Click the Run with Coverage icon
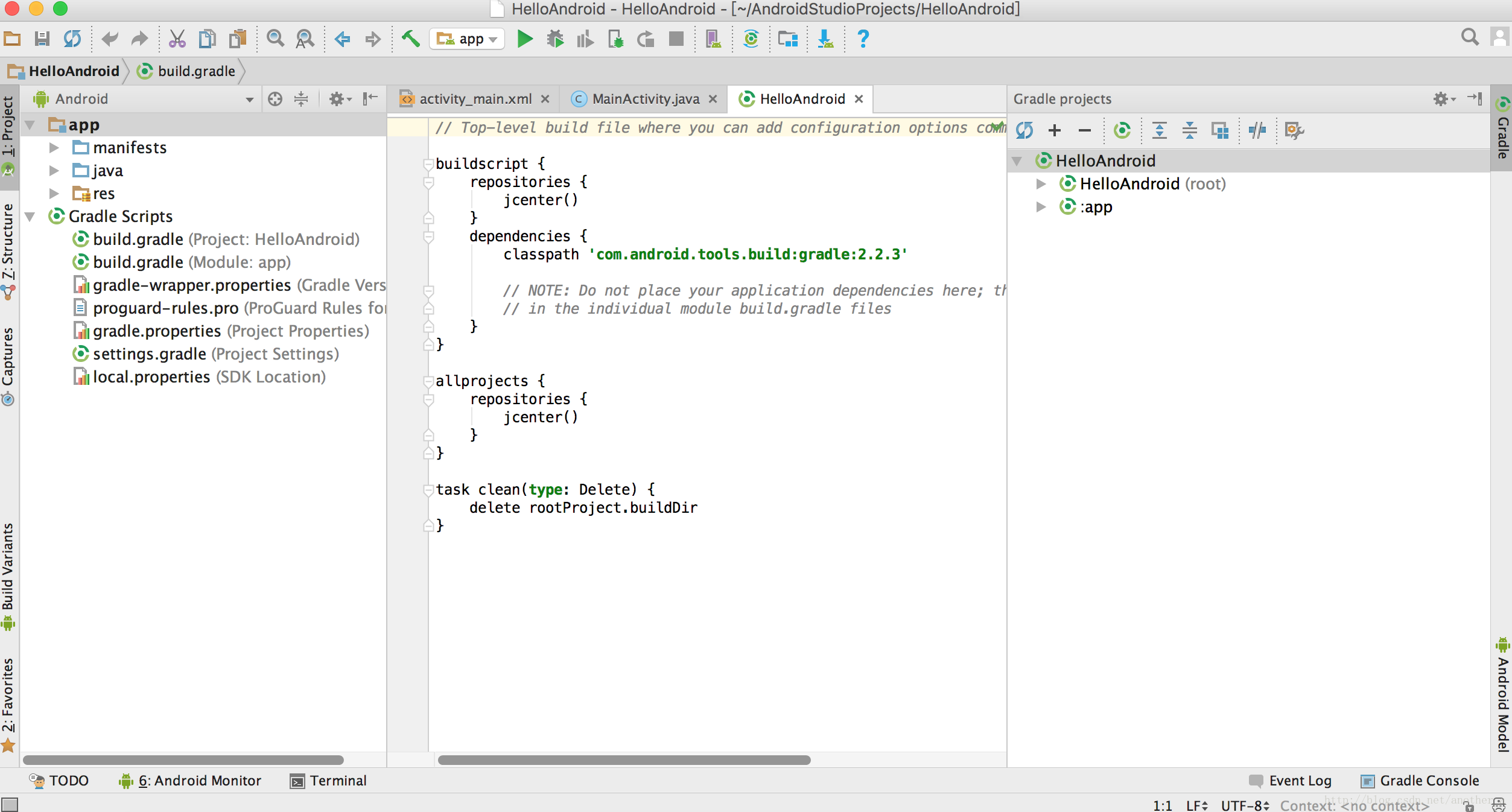This screenshot has width=1512, height=812. pyautogui.click(x=585, y=39)
